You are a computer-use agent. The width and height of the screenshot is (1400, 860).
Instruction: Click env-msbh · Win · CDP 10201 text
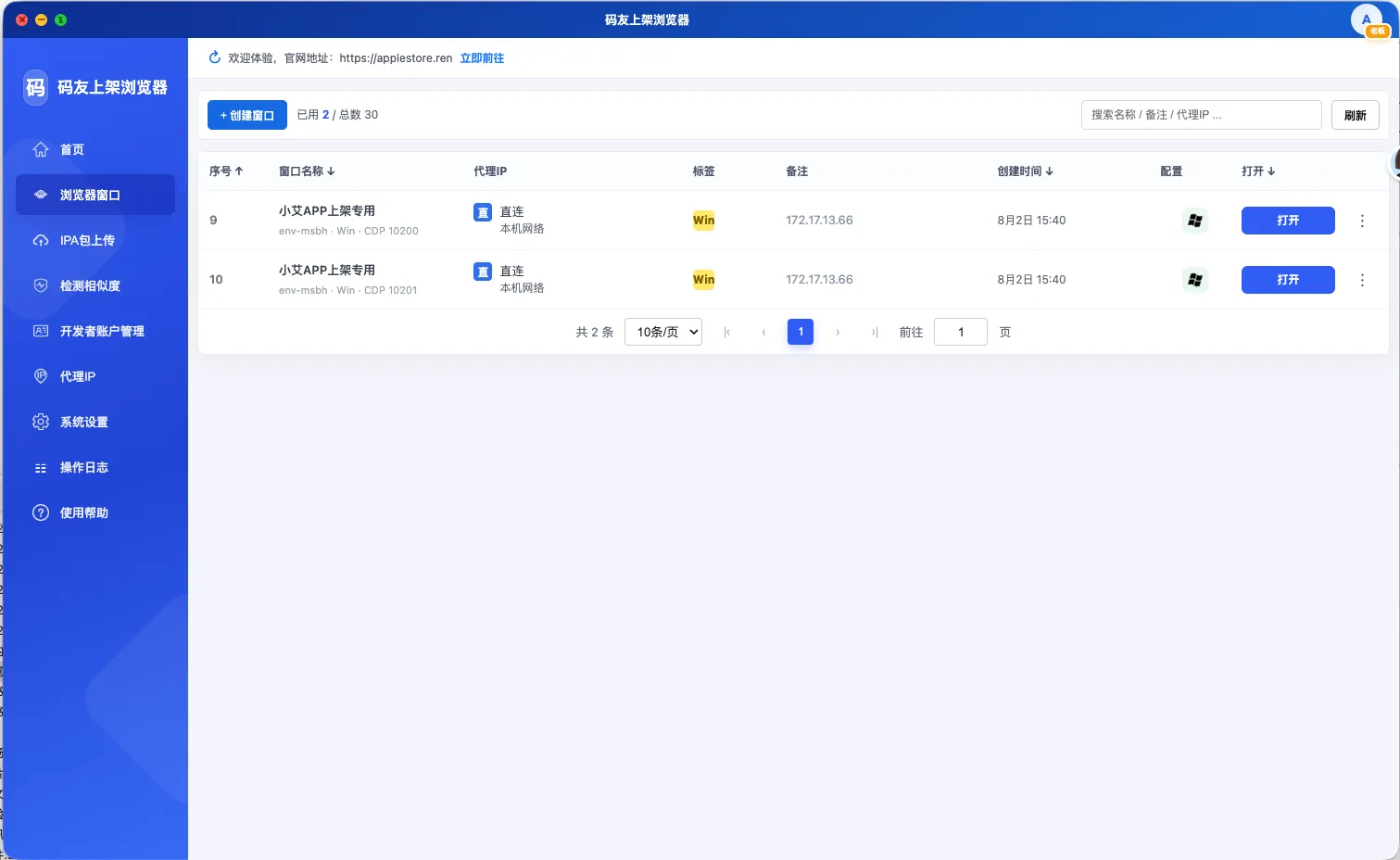coord(348,290)
